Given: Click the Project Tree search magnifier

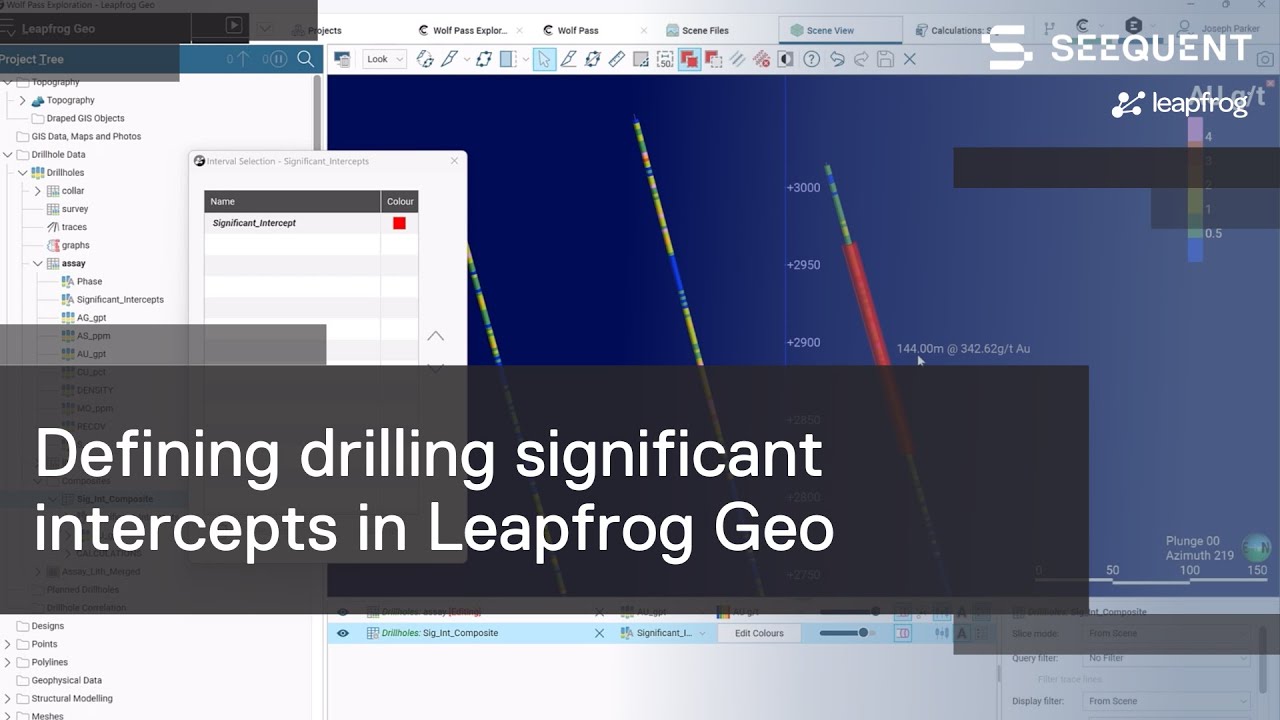Looking at the screenshot, I should point(306,59).
